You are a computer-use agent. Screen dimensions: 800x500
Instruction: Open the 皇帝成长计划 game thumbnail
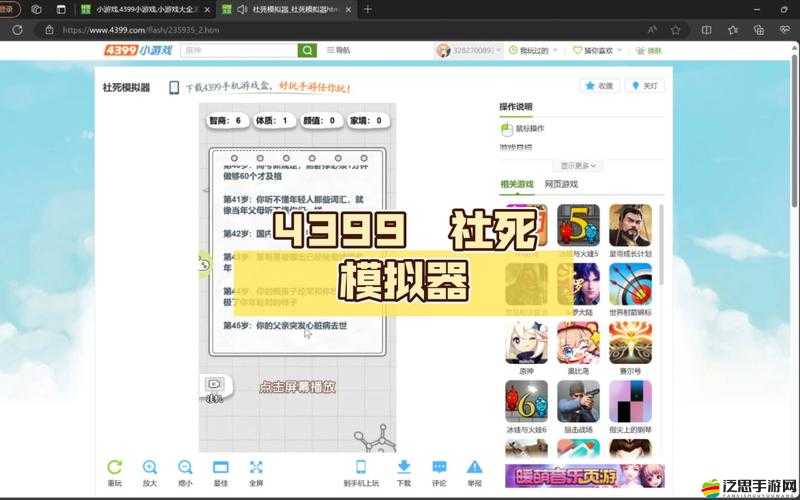coord(630,226)
